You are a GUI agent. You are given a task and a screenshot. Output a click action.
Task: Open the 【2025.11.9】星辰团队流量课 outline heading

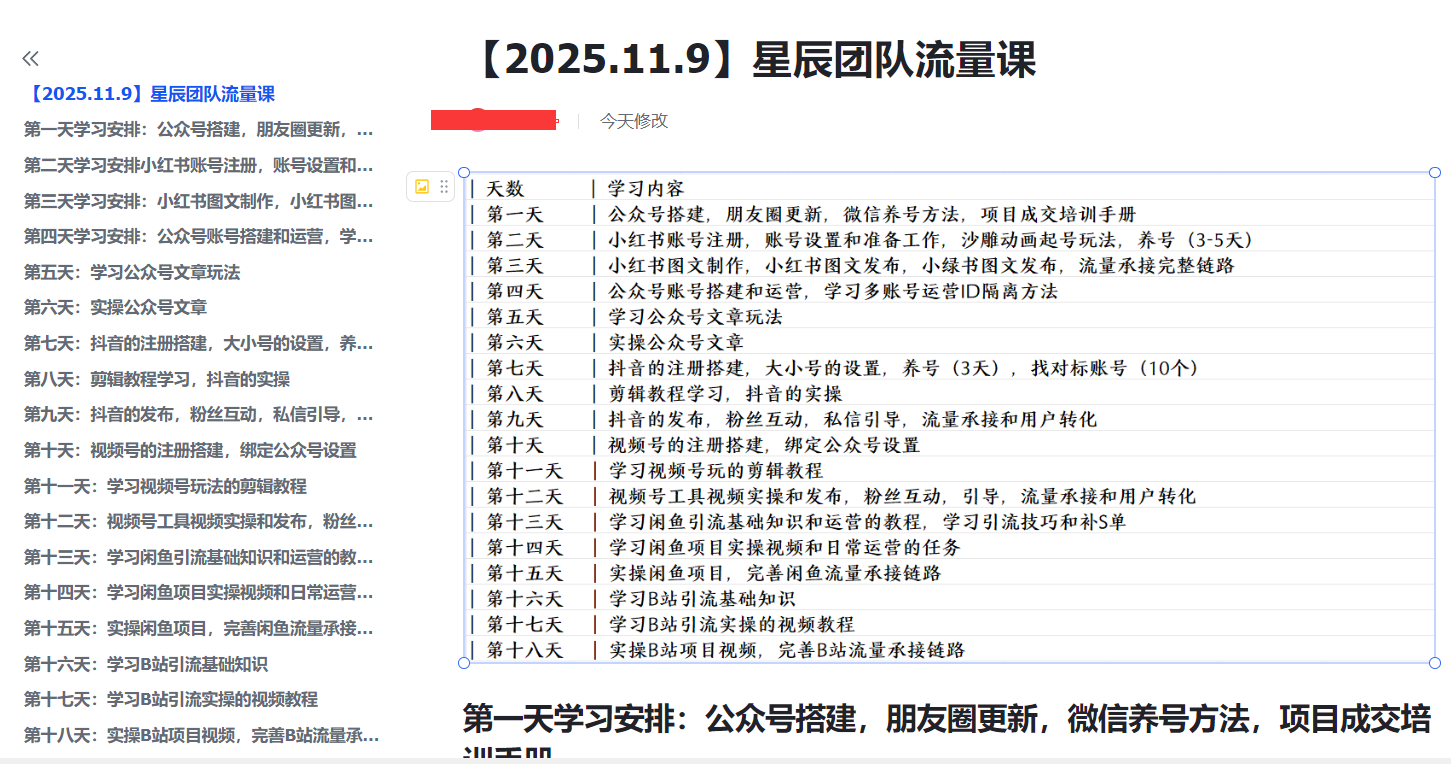[x=150, y=95]
